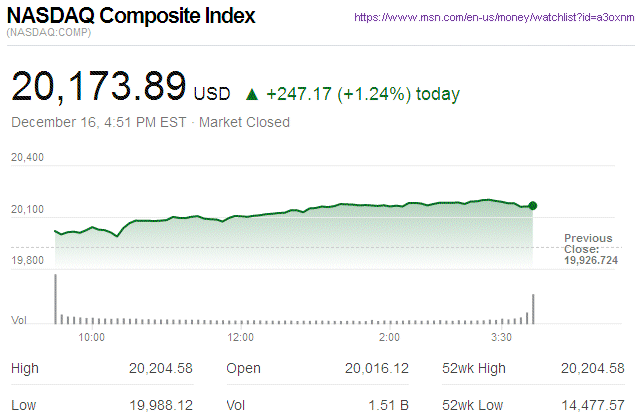Click the 20,400 y-axis label
Viewport: 640px width, 420px height.
click(x=27, y=158)
